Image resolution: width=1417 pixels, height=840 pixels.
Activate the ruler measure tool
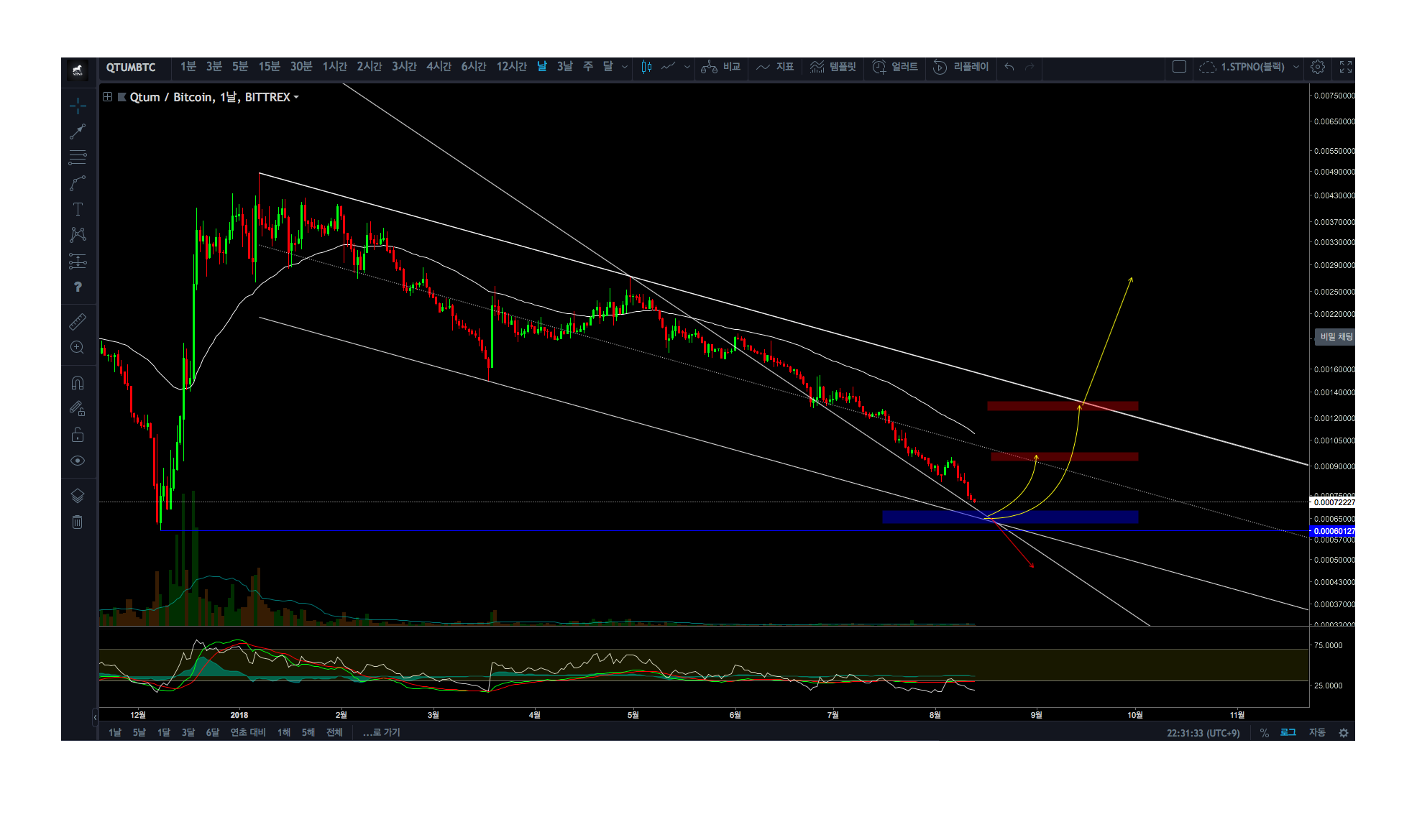pos(78,321)
